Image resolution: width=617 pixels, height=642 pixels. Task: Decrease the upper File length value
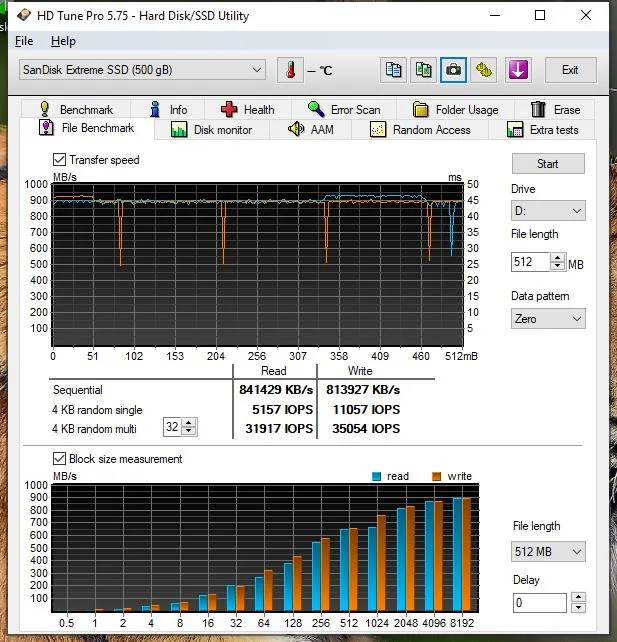[558, 266]
